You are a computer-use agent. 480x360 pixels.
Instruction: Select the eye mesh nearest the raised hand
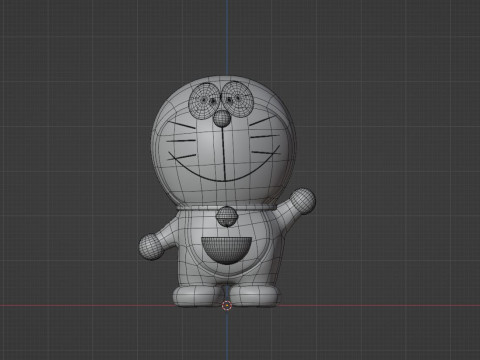point(237,99)
